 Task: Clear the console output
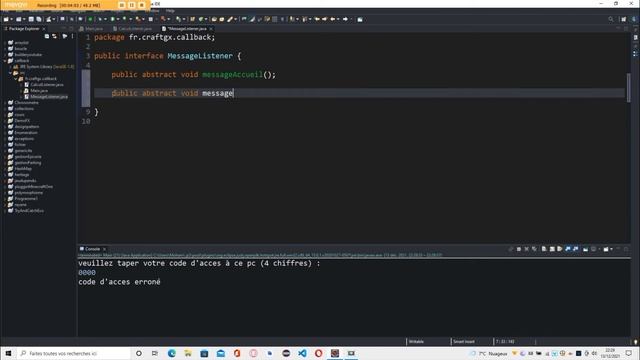[x=544, y=249]
